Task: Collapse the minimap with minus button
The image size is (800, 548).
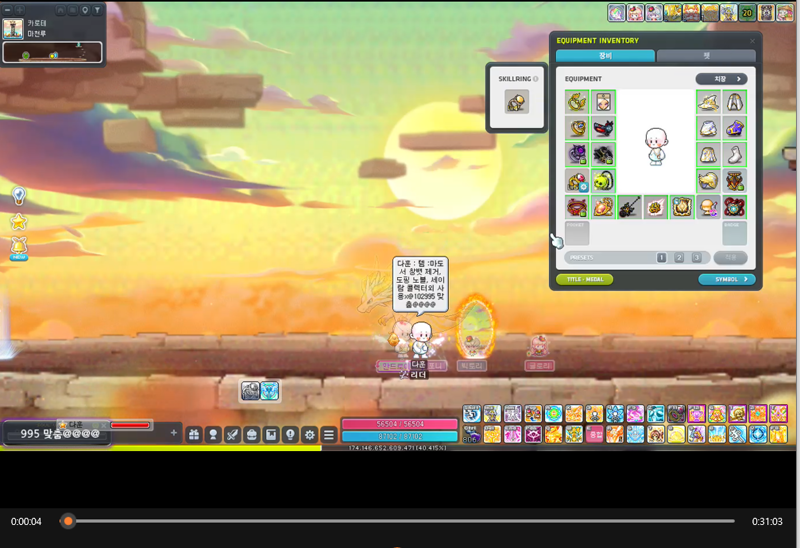Action: [x=8, y=10]
